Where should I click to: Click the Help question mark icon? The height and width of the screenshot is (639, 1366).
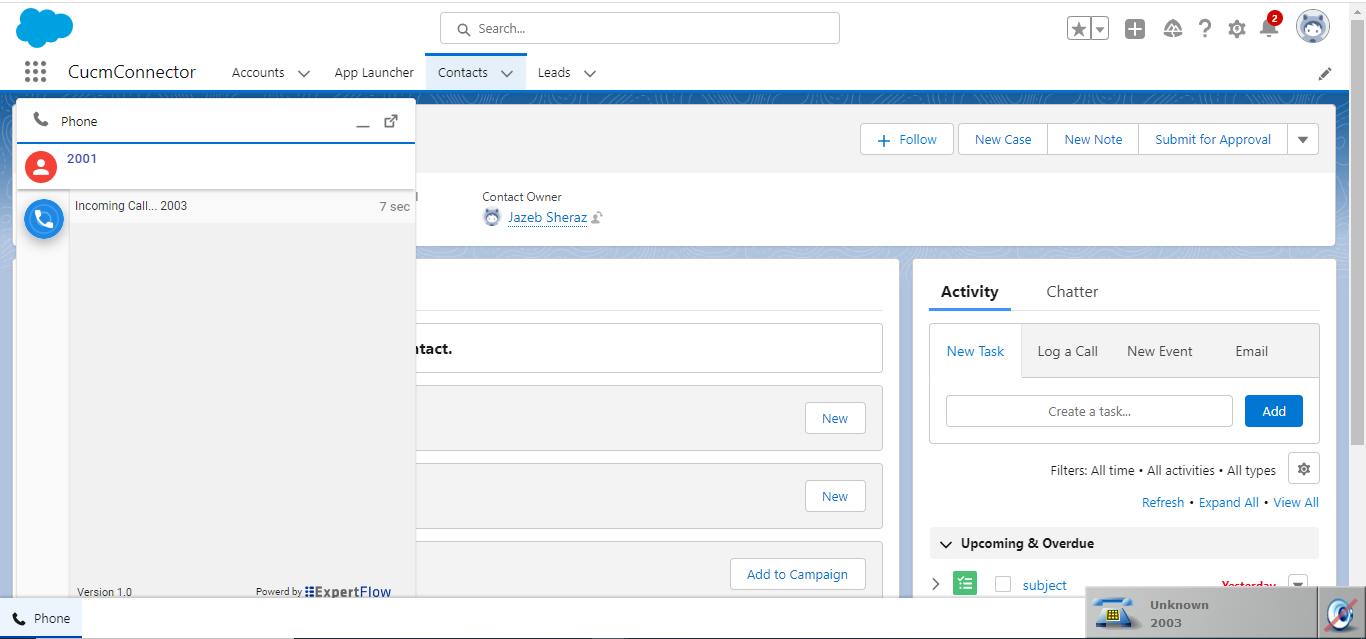[1205, 29]
